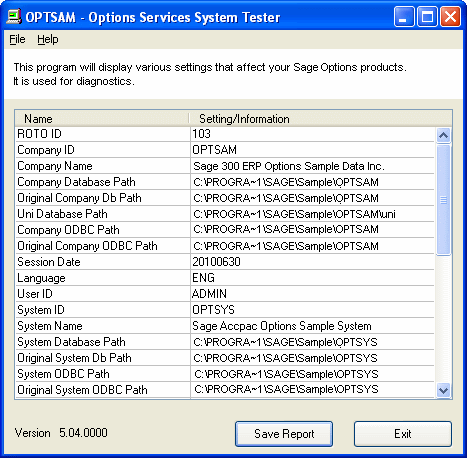Click the Version label text
This screenshot has width=467, height=458.
33,433
